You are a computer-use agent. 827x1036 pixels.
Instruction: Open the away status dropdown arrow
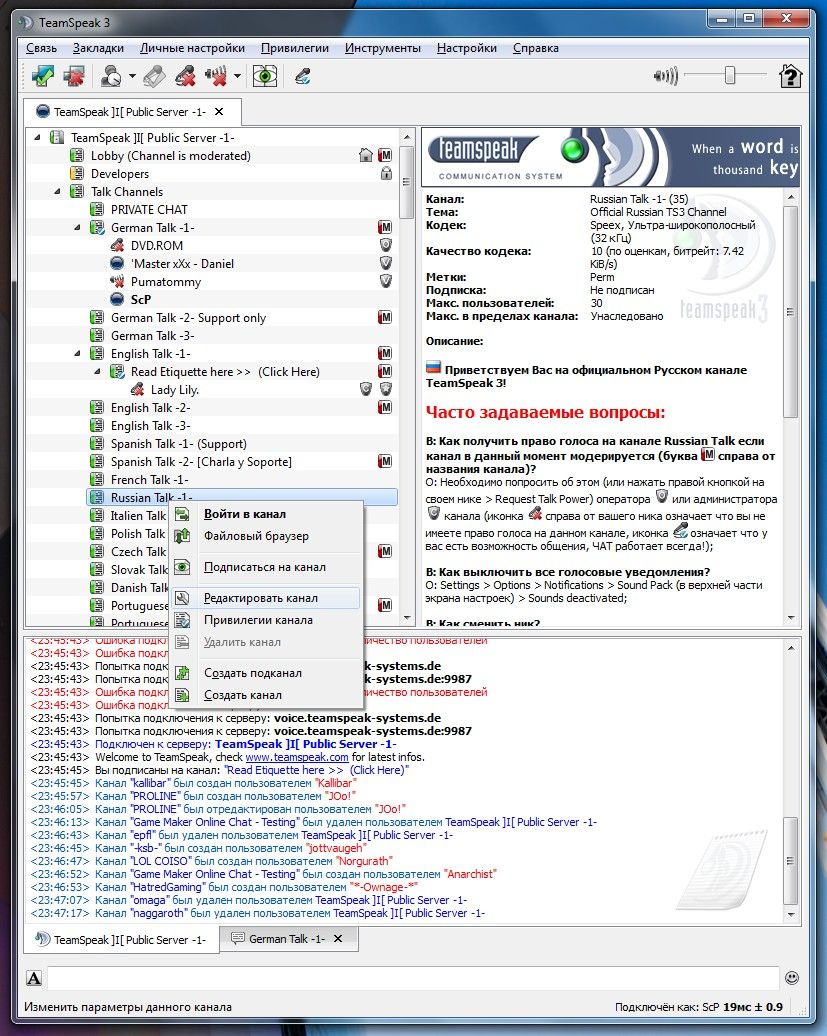[132, 77]
